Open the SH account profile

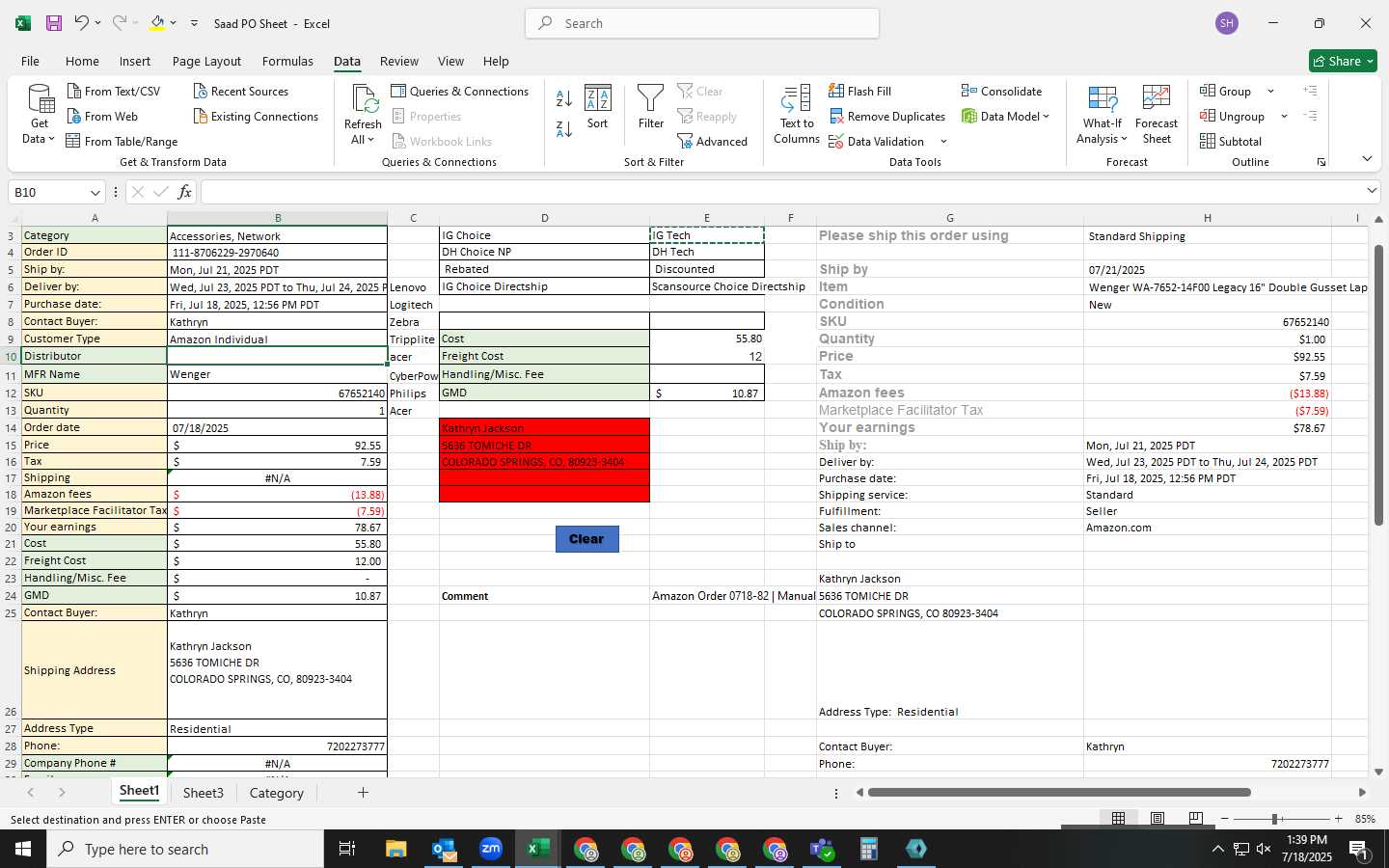(1227, 23)
